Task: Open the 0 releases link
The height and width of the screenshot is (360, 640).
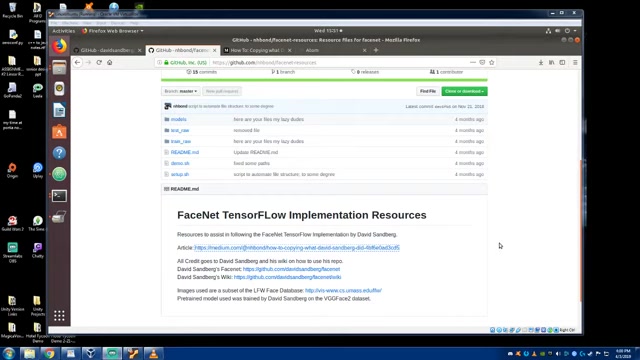Action: 365,72
